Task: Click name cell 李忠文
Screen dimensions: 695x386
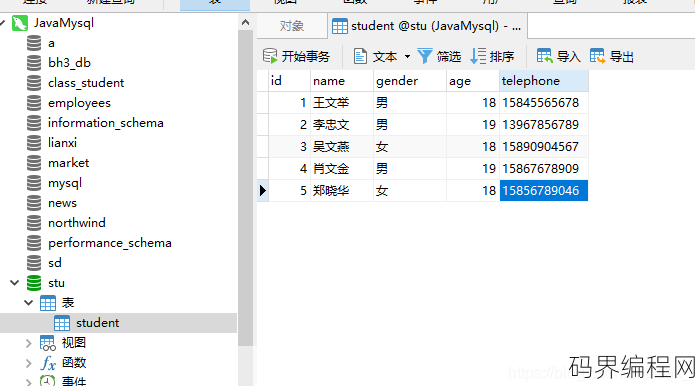Action: tap(342, 125)
